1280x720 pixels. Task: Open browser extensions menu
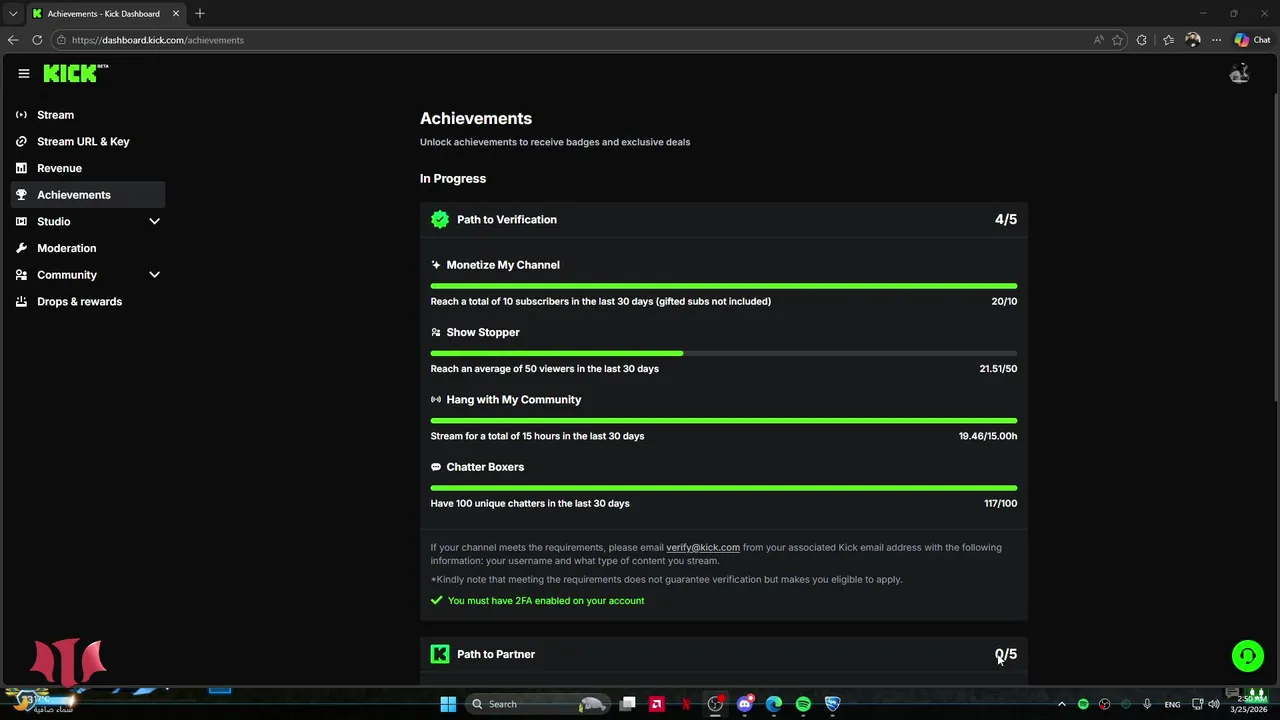pyautogui.click(x=1142, y=40)
